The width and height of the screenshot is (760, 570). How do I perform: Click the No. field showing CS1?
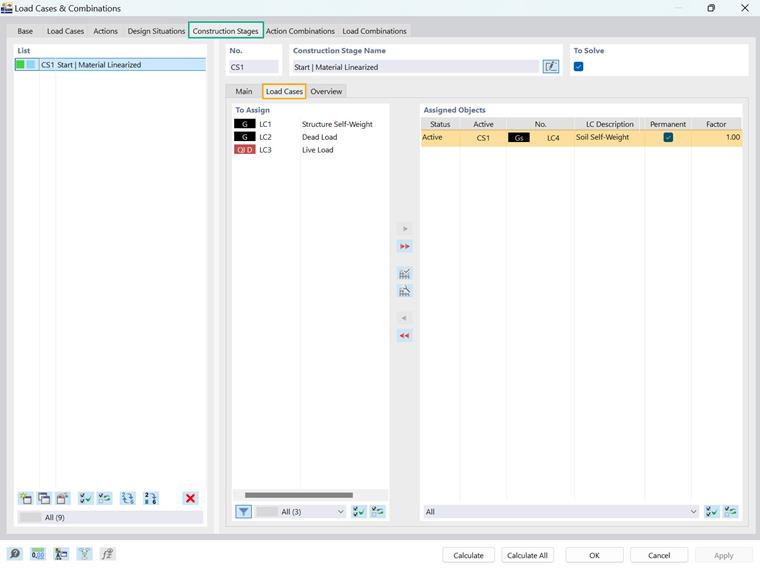coord(253,67)
